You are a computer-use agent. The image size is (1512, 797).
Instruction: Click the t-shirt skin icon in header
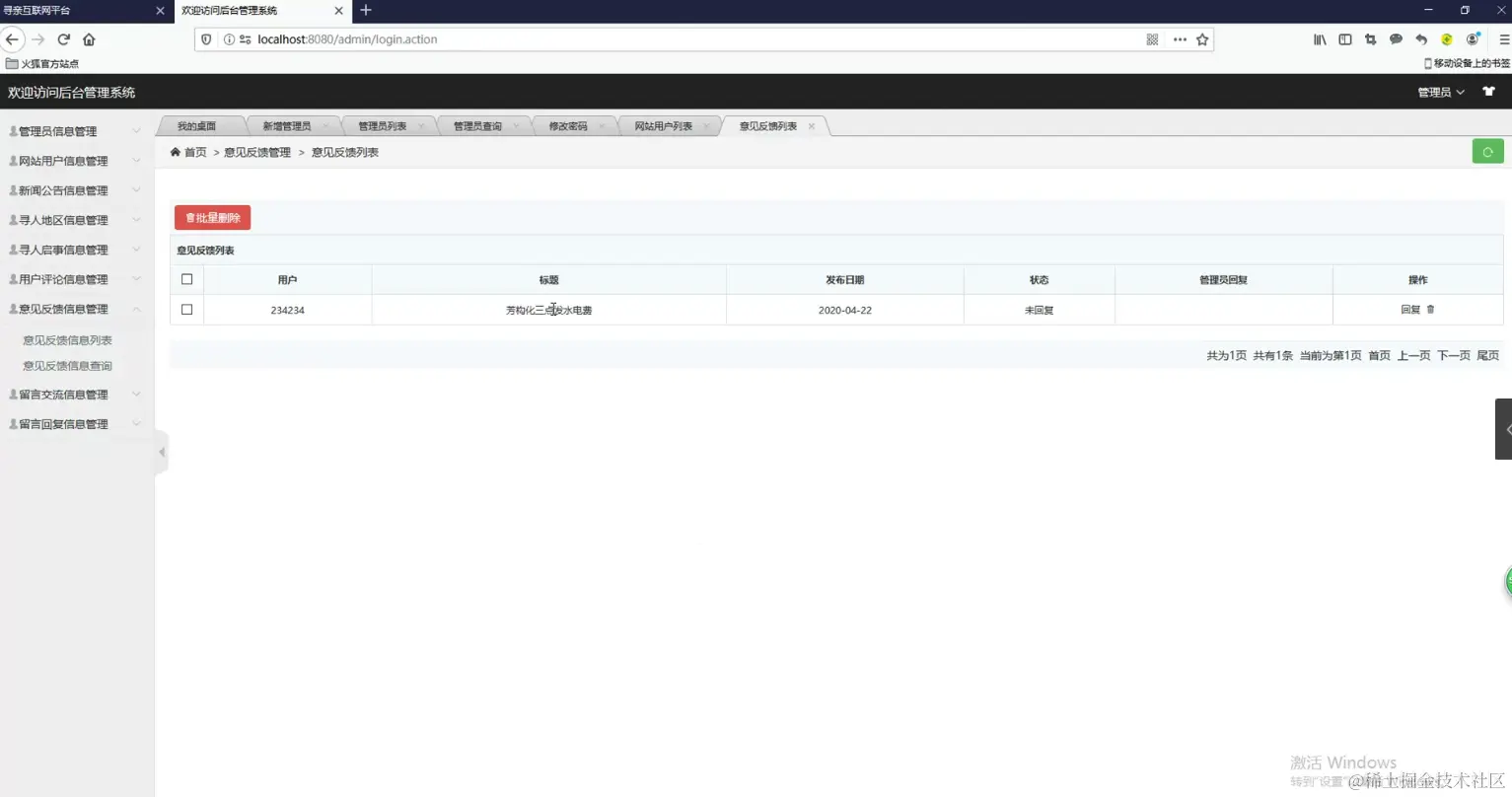click(x=1488, y=92)
